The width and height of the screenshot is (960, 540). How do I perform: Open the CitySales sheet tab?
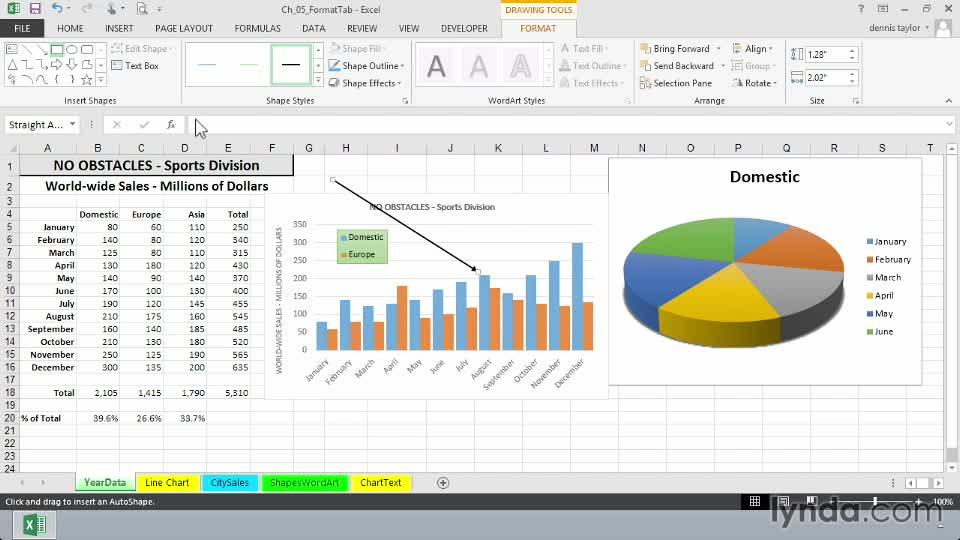230,482
